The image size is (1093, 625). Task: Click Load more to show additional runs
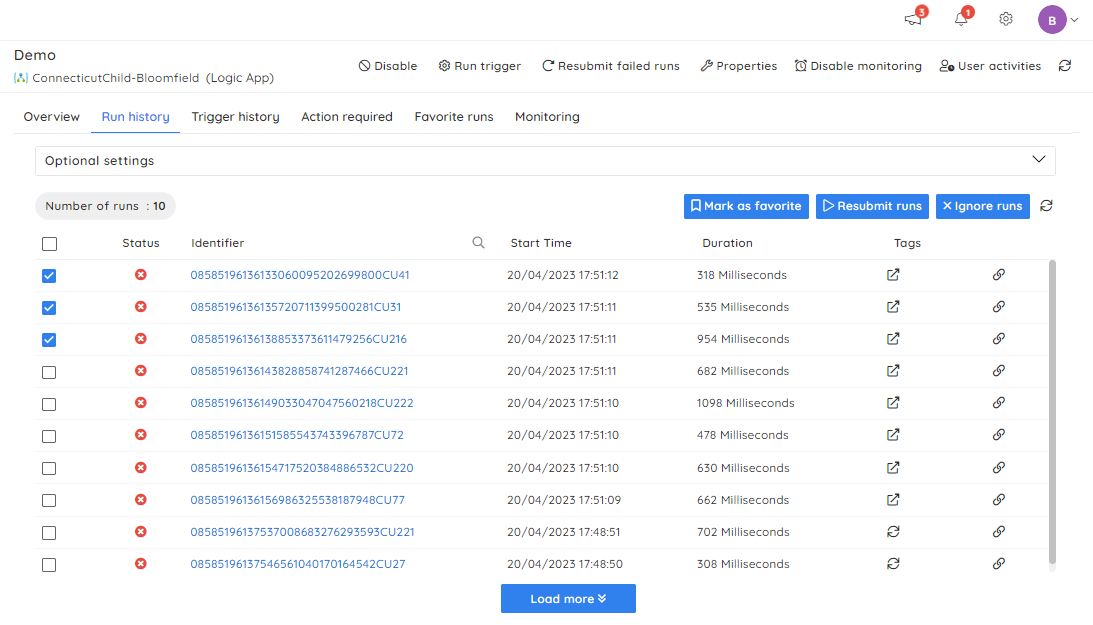(x=568, y=598)
